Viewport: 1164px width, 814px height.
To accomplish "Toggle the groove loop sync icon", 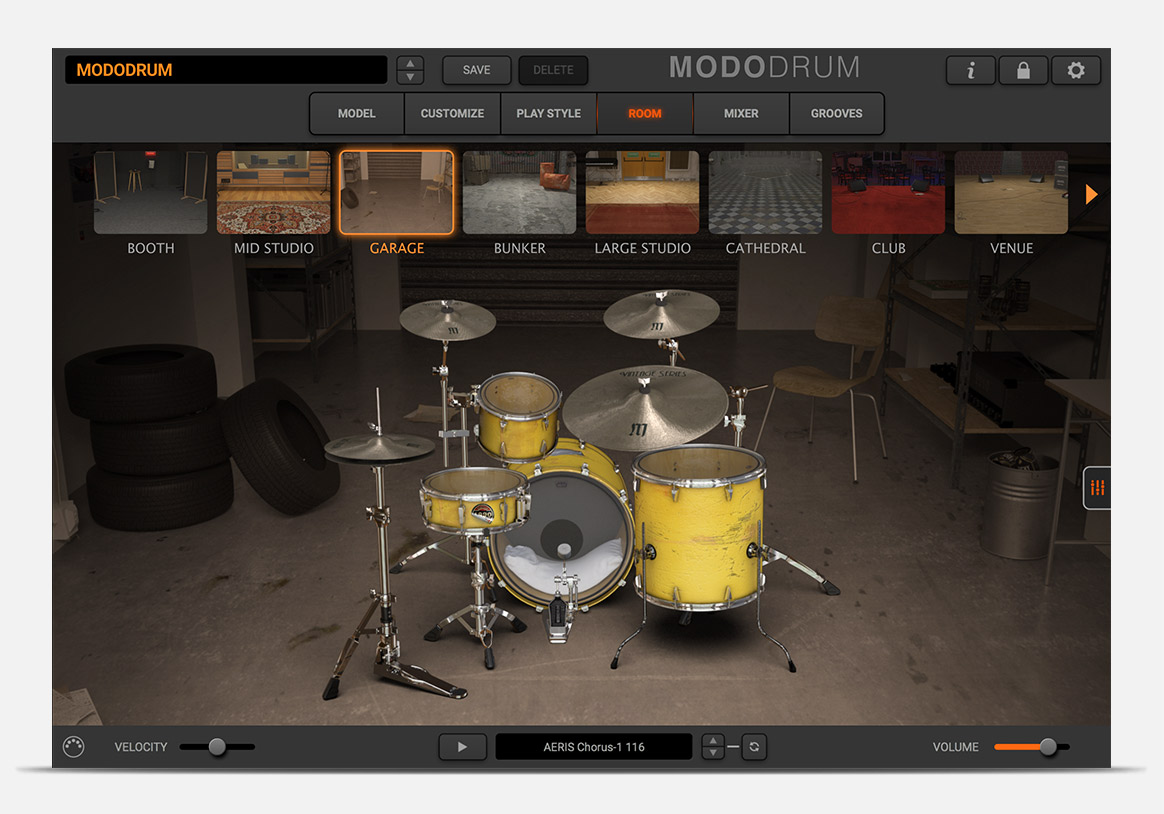I will point(754,747).
